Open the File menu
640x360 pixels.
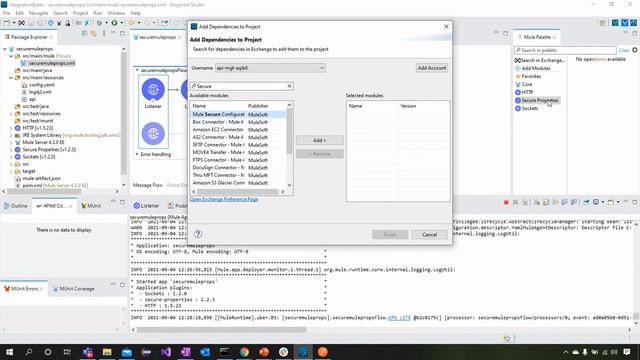[7, 13]
